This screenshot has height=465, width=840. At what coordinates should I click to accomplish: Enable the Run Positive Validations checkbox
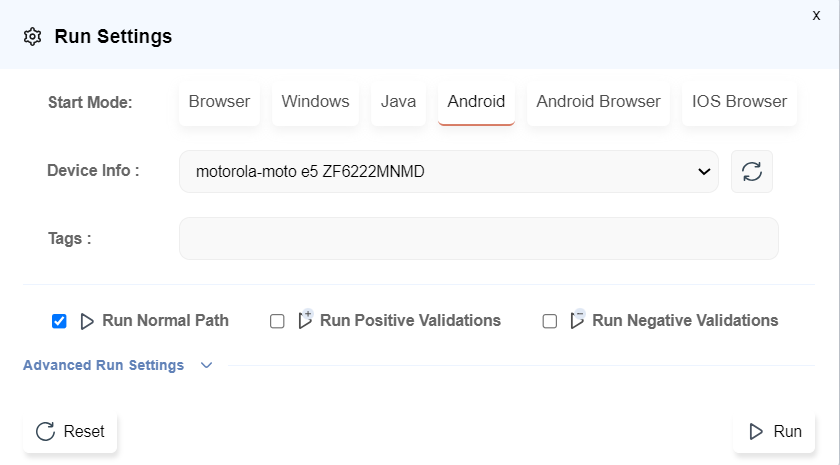(277, 321)
